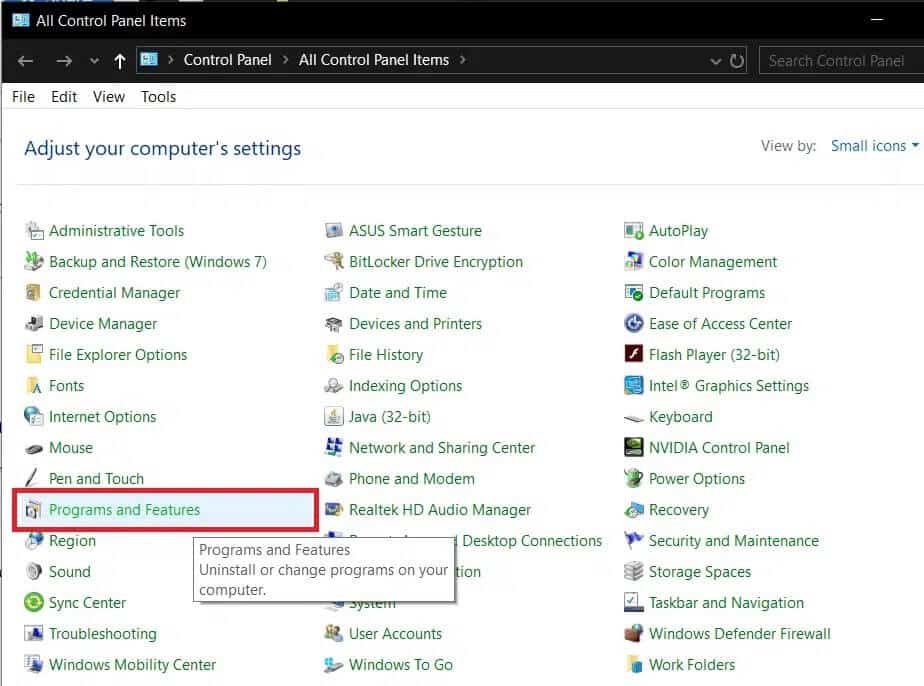The image size is (924, 686).
Task: Open the Java (32-bit) icon
Action: 334,417
